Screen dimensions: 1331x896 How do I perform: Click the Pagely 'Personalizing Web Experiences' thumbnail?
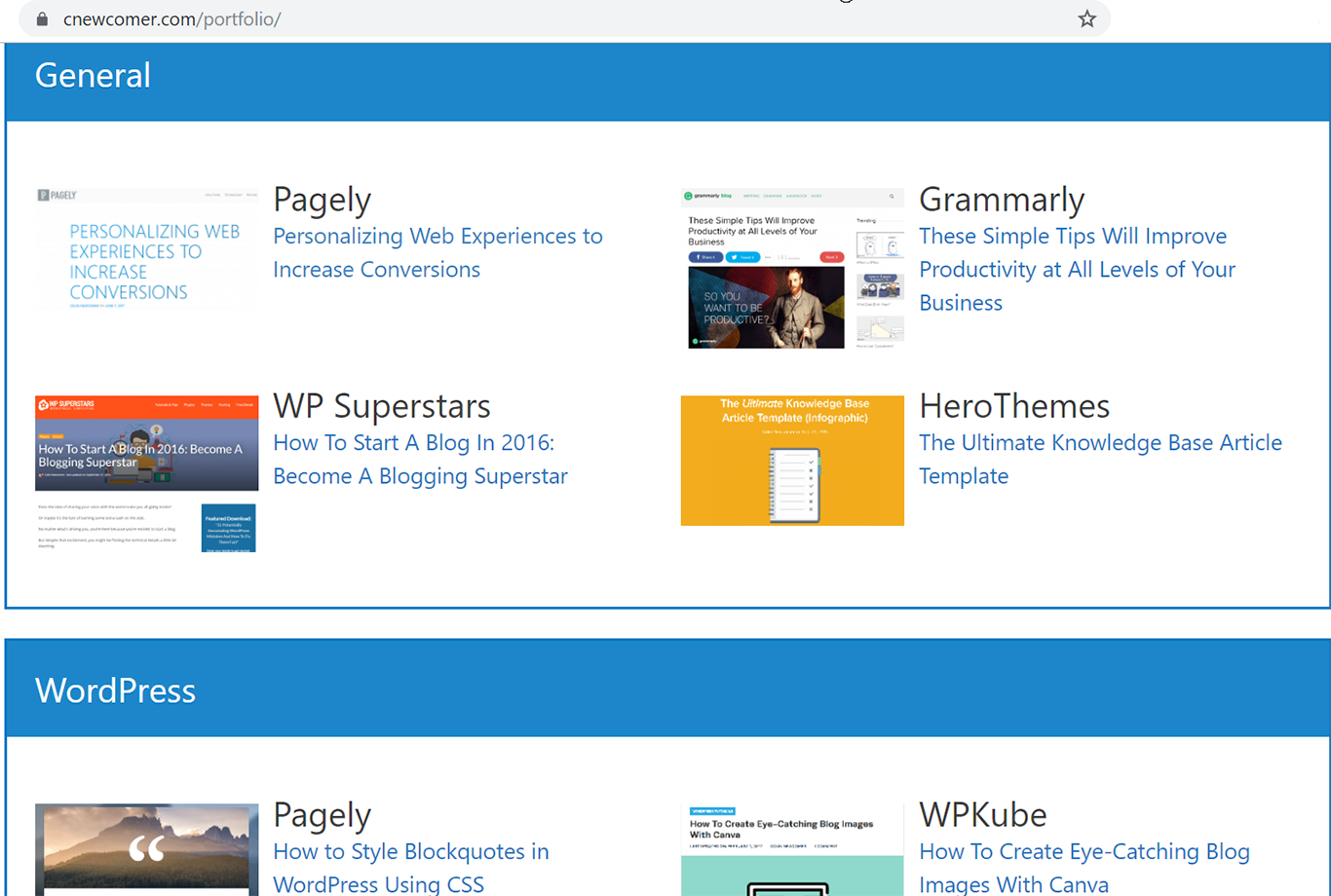(x=147, y=250)
